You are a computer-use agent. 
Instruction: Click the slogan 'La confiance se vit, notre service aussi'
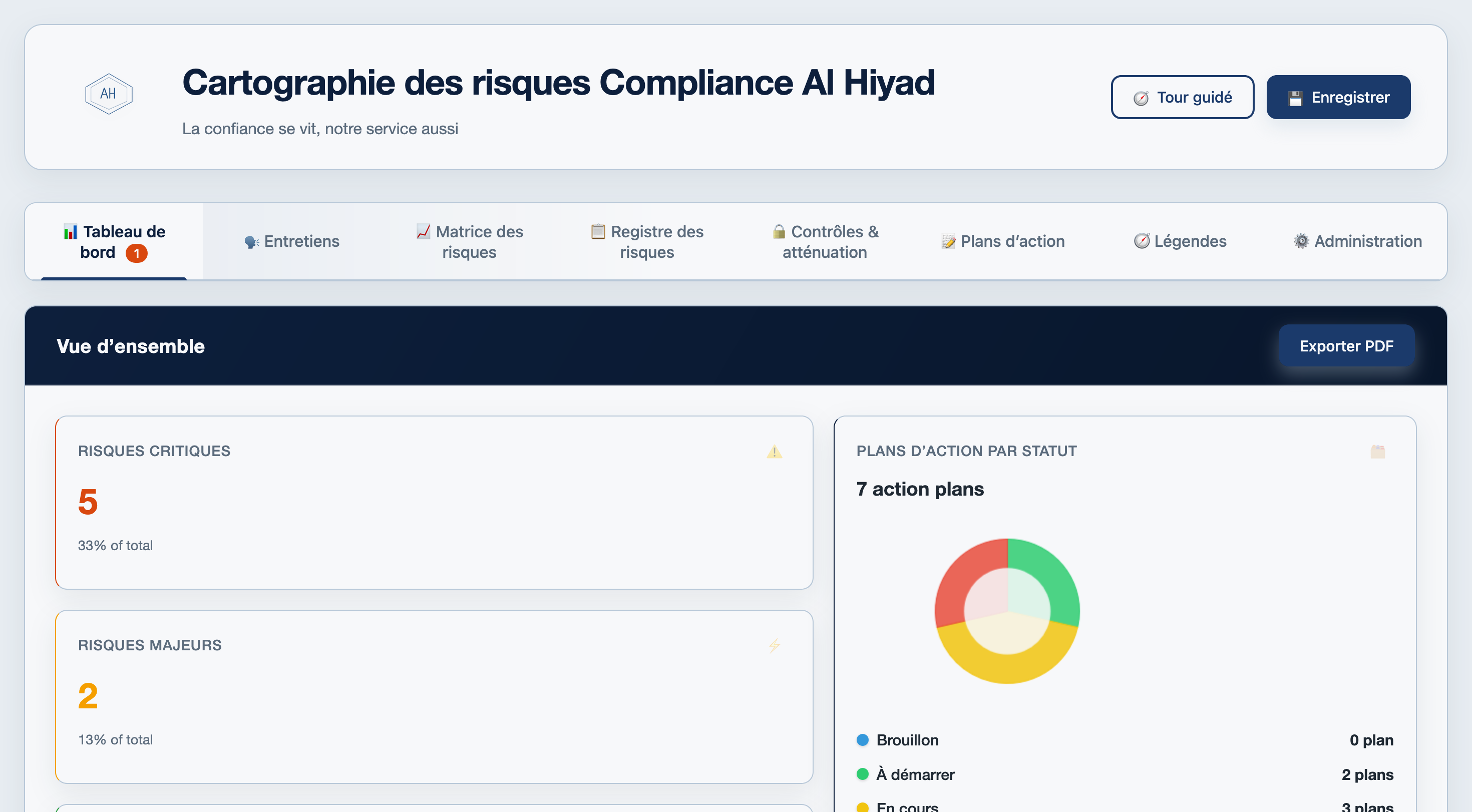[x=320, y=129]
